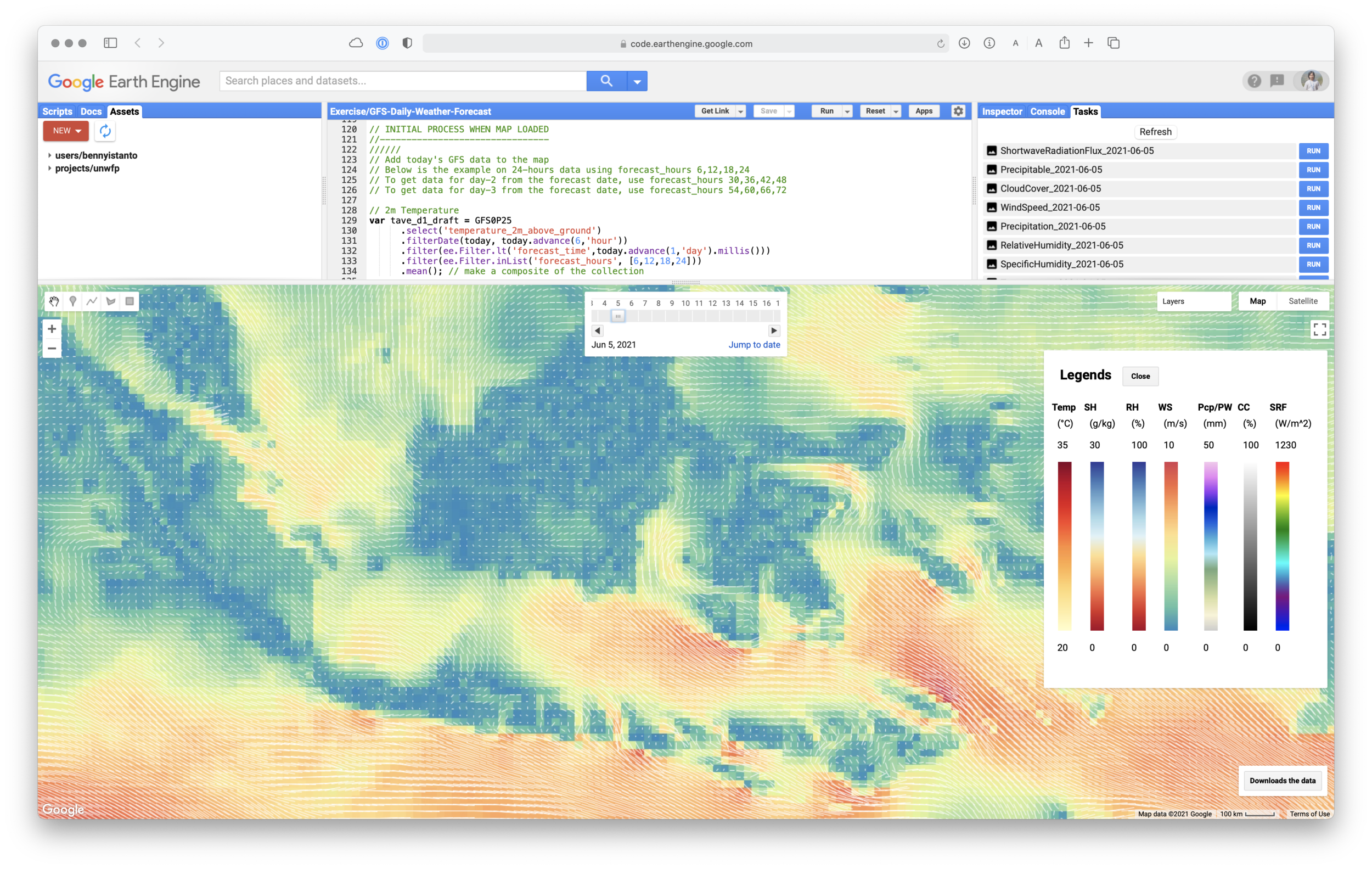The width and height of the screenshot is (1372, 869).
Task: Open the Scripts tab
Action: tap(57, 111)
